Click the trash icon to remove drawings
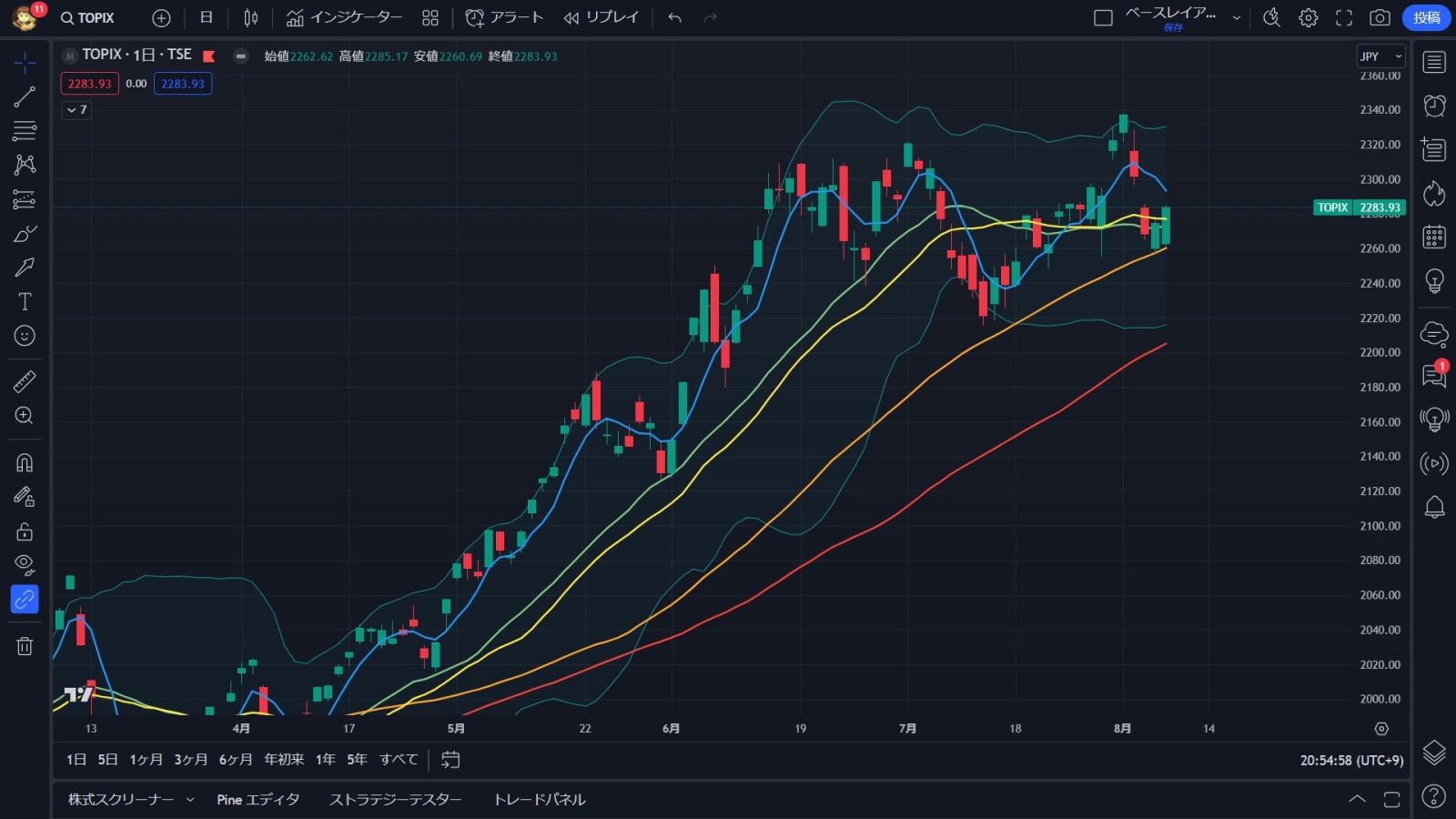 [x=25, y=646]
